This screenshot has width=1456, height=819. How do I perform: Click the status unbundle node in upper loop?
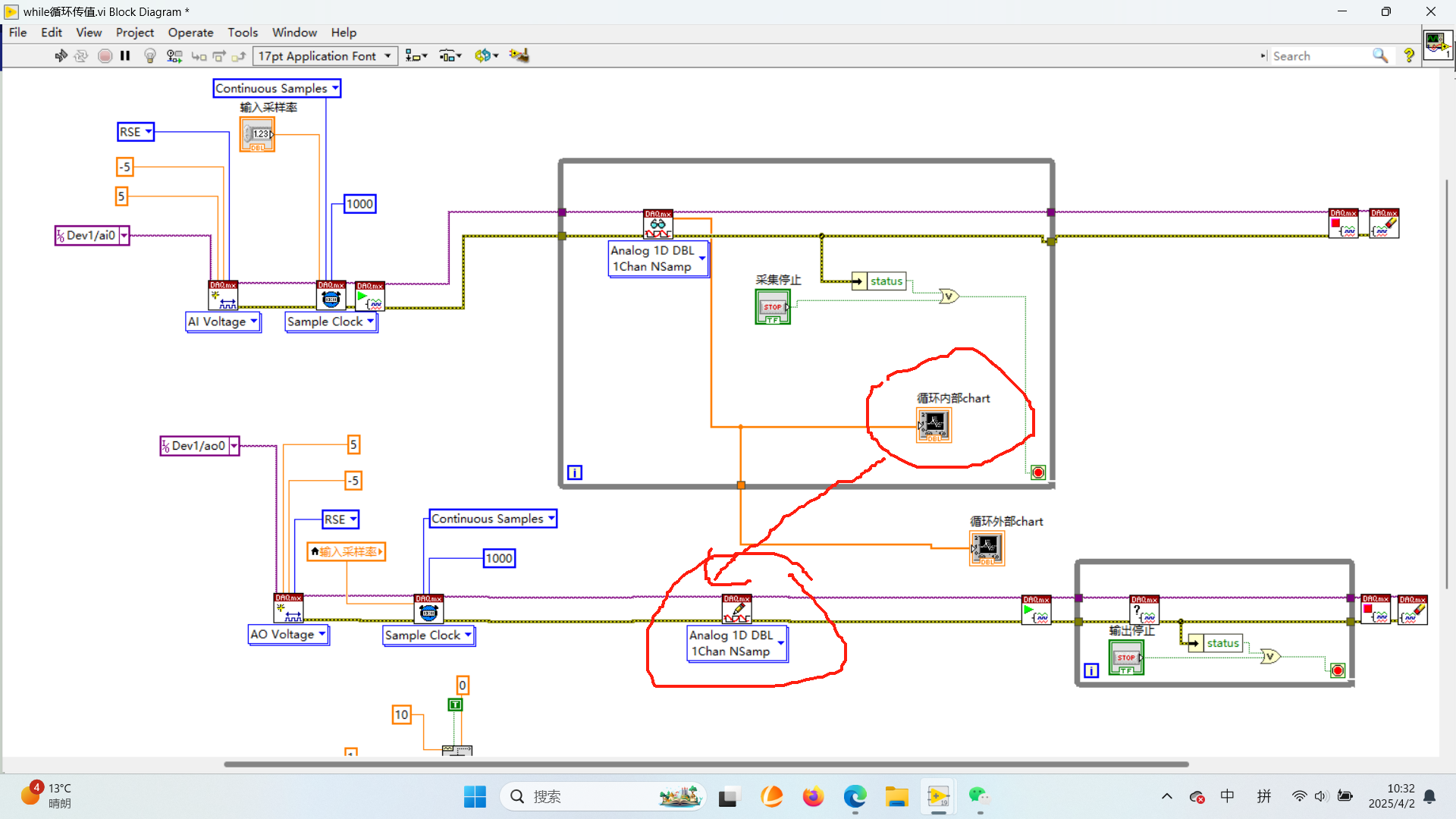[879, 281]
